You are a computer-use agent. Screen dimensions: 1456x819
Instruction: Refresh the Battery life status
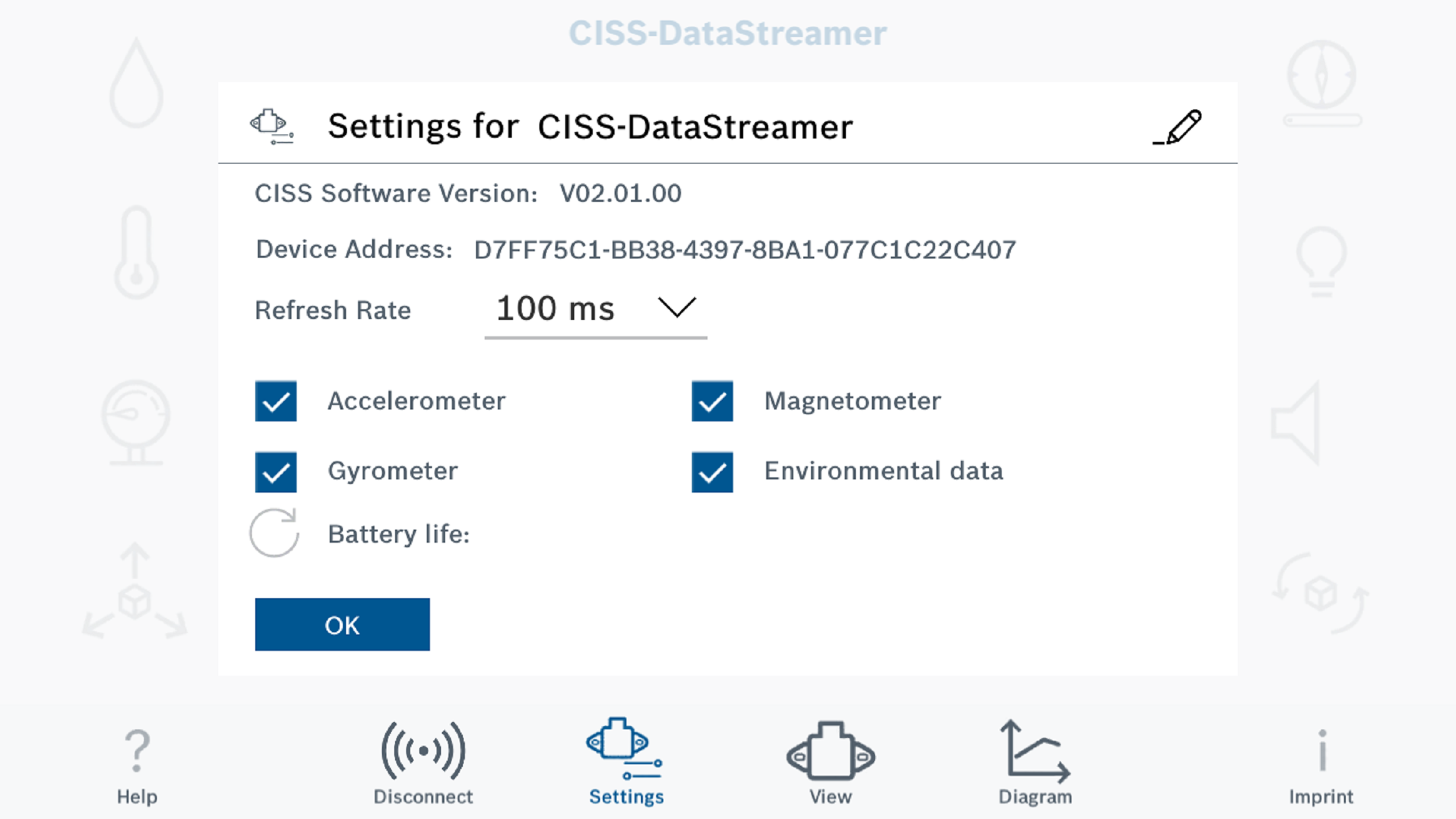click(274, 533)
